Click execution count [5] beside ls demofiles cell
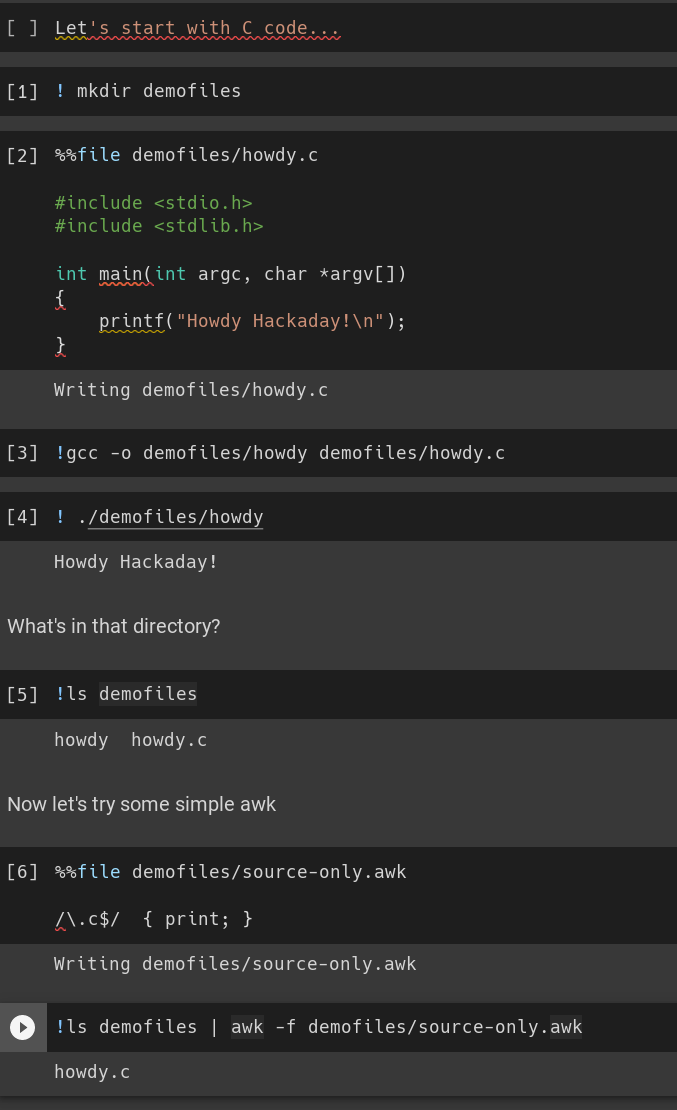This screenshot has width=677, height=1110. coord(22,694)
